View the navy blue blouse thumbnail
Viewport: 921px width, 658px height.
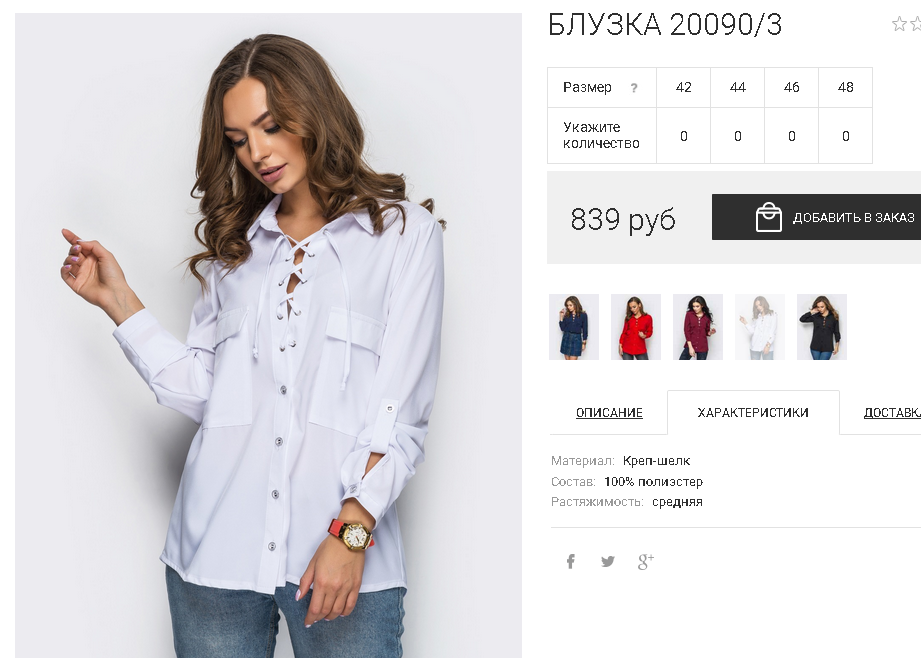tap(574, 327)
